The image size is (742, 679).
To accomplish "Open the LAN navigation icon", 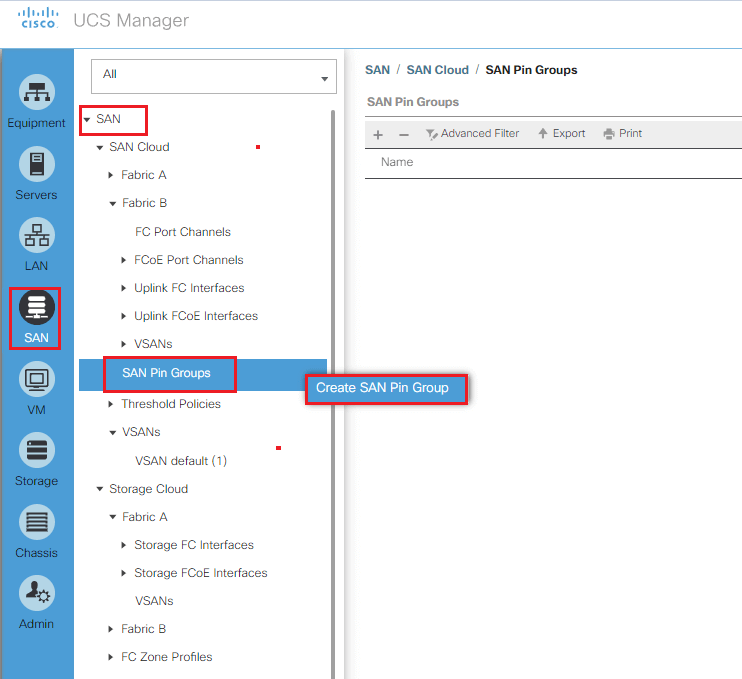I will (x=36, y=235).
